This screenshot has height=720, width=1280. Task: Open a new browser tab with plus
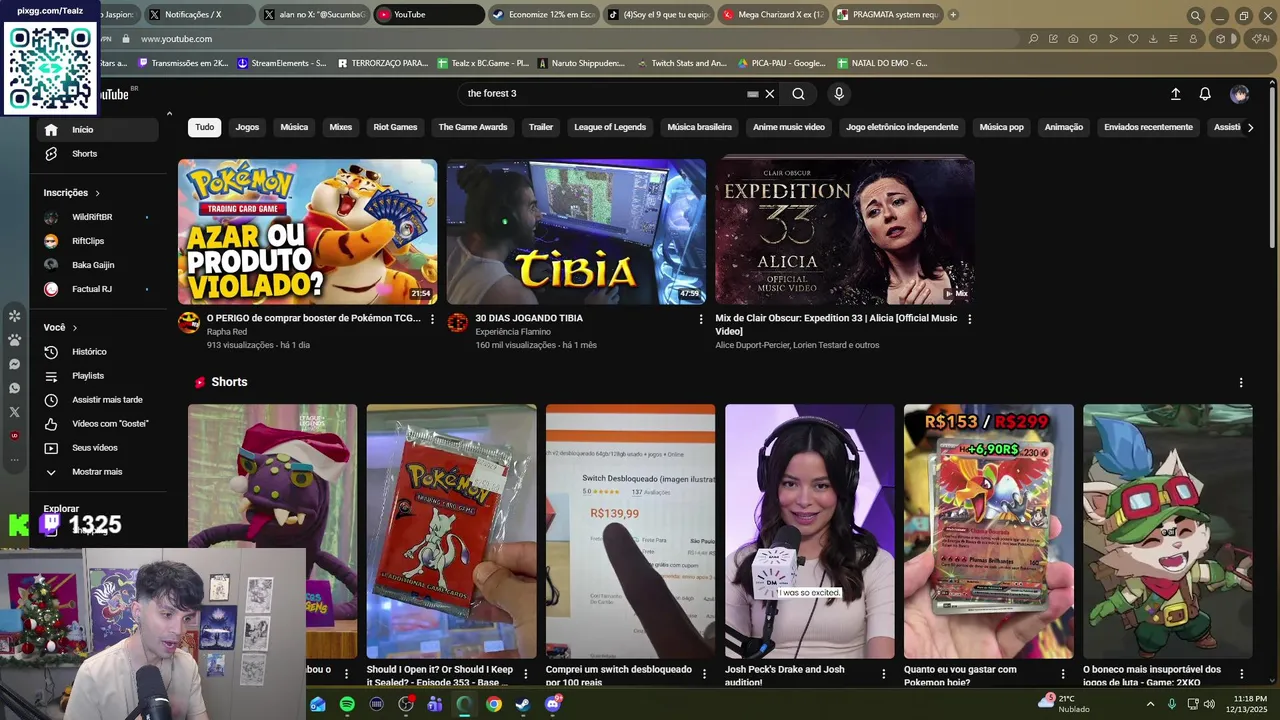coord(953,15)
